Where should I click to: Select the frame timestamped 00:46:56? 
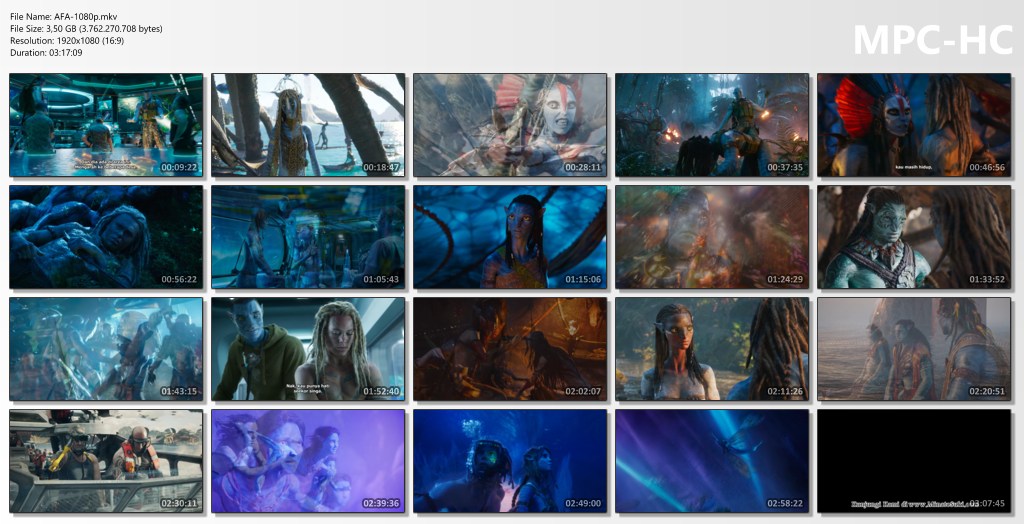click(913, 125)
